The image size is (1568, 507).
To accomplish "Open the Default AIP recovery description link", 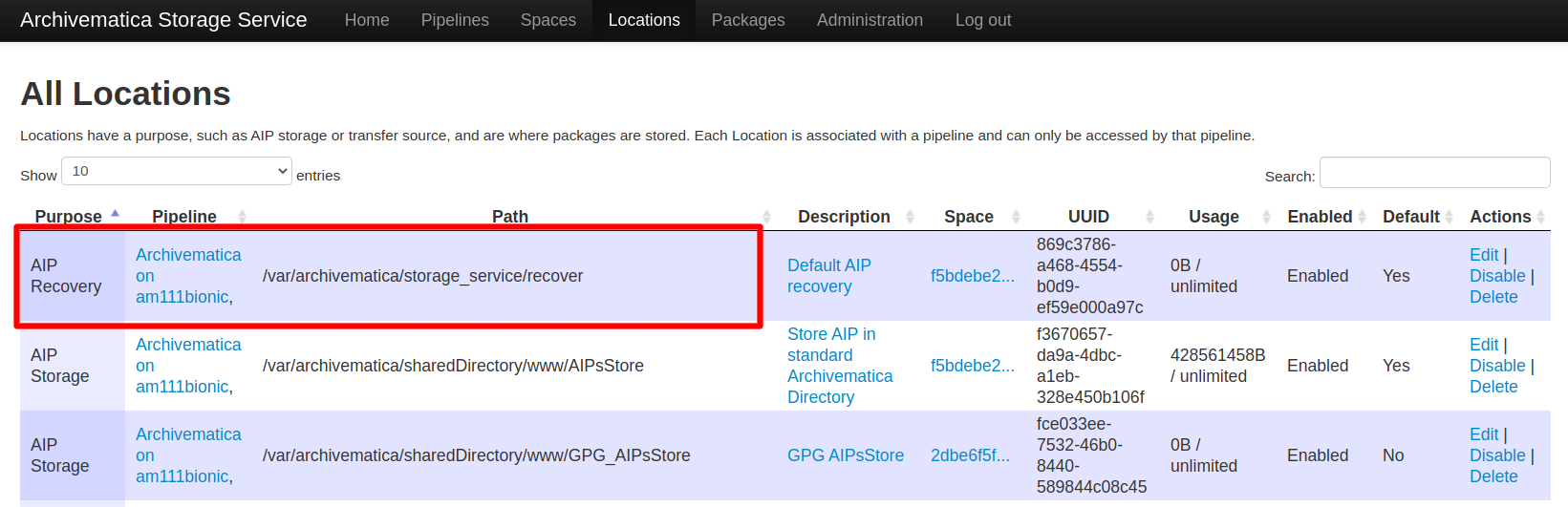I will coord(828,276).
